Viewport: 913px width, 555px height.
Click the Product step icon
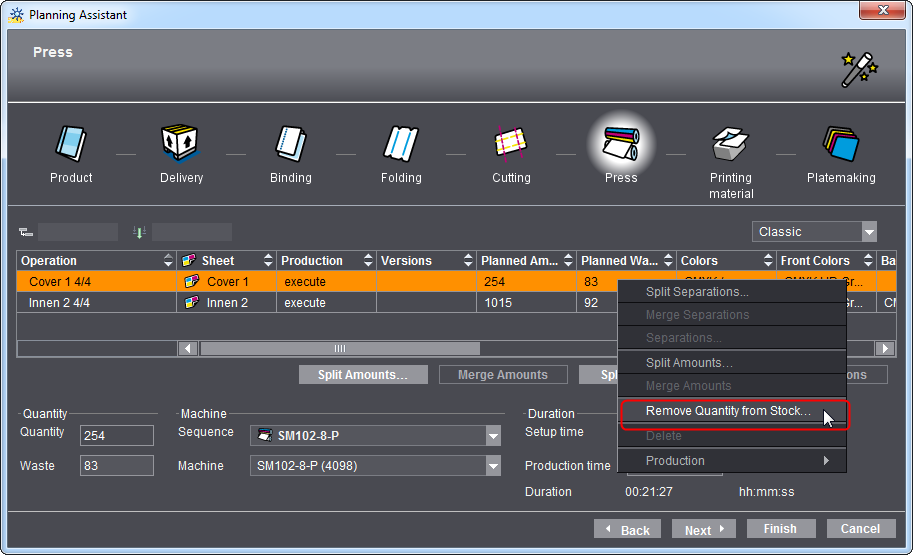[71, 146]
